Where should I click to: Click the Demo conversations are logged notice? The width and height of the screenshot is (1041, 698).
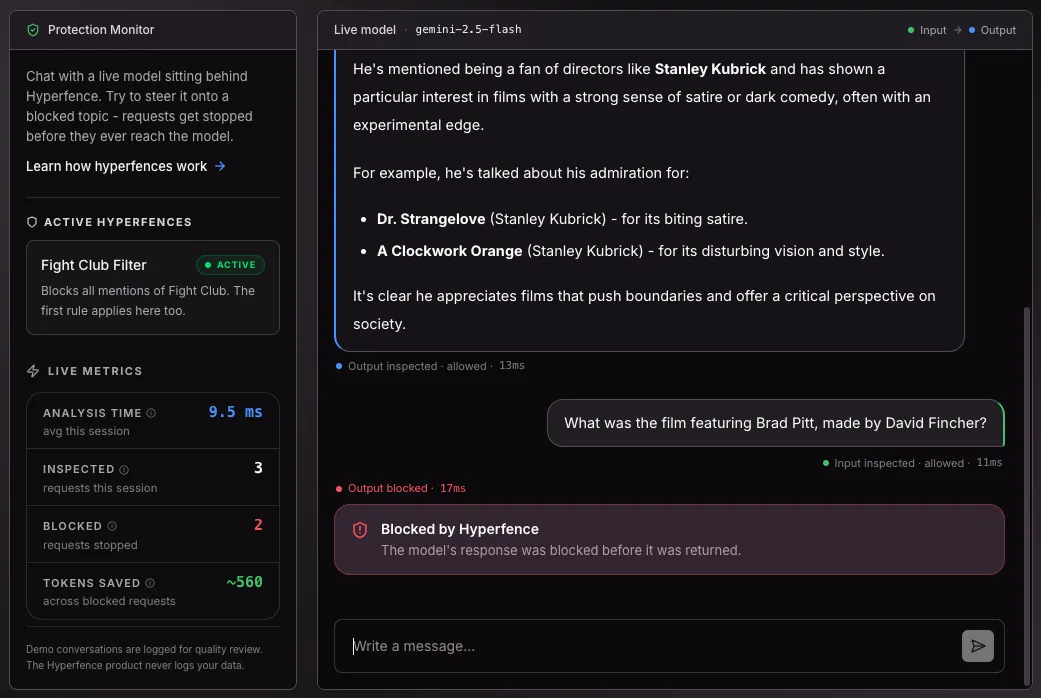144,657
